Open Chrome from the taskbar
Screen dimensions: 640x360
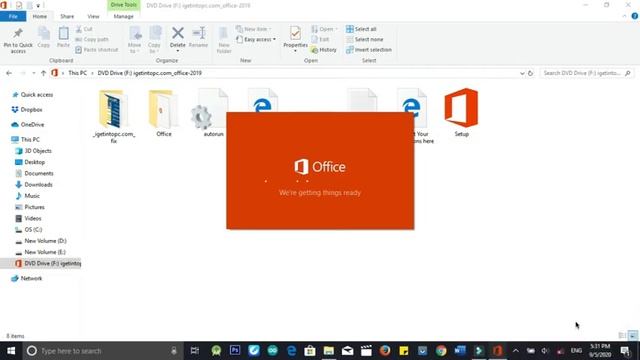tap(441, 351)
